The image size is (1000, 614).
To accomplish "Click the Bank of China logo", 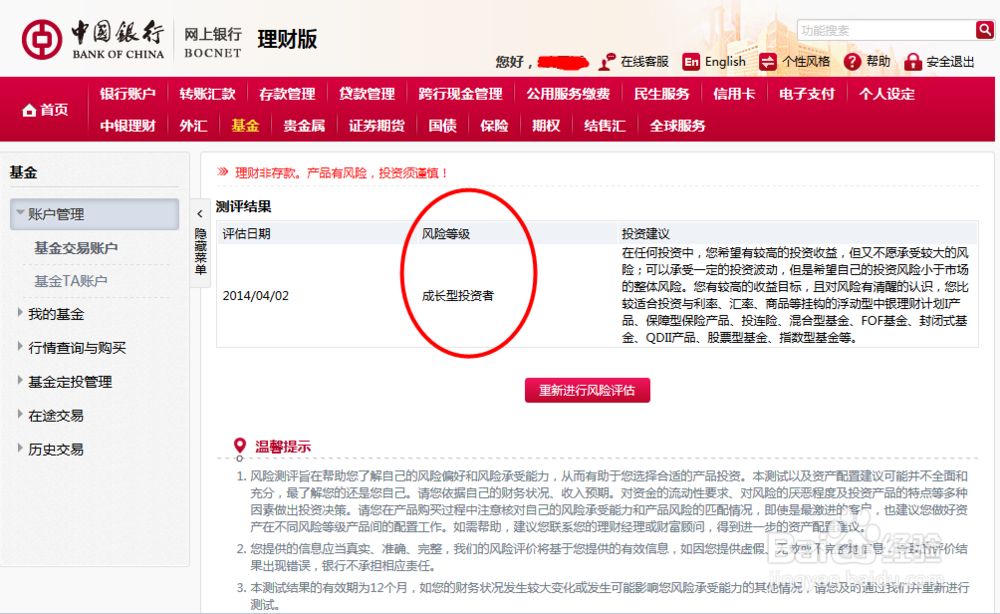I will (x=94, y=39).
